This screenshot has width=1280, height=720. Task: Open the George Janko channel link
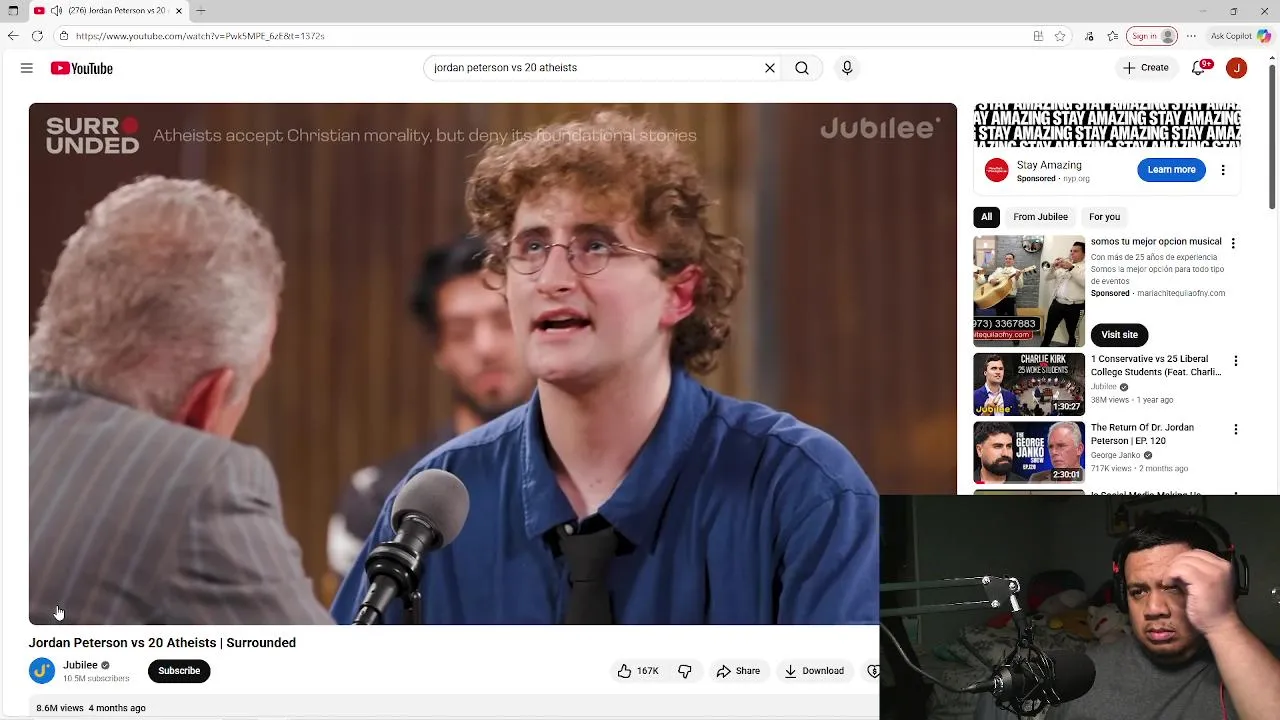(x=1116, y=455)
